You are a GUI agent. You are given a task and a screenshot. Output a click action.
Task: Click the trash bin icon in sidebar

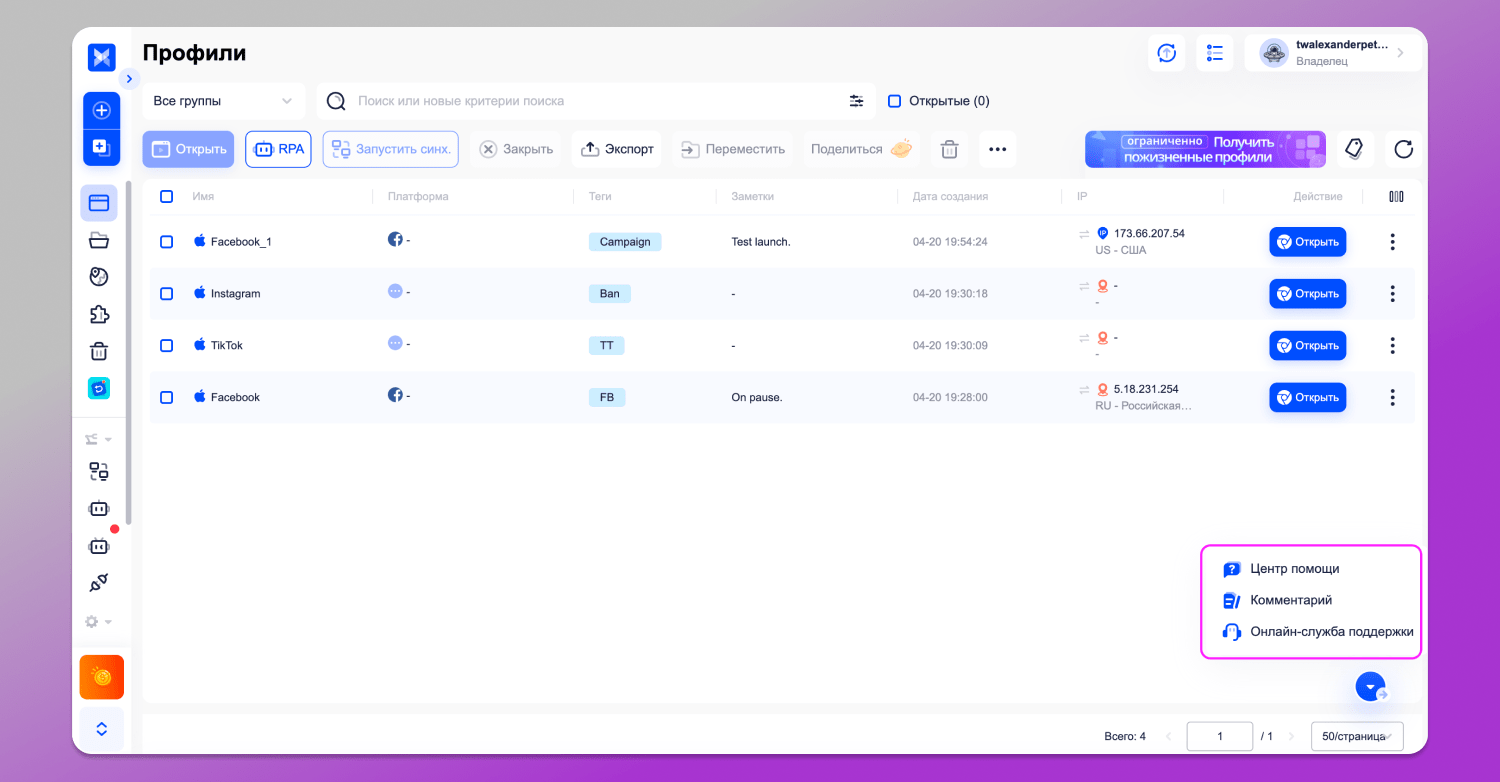click(x=99, y=351)
